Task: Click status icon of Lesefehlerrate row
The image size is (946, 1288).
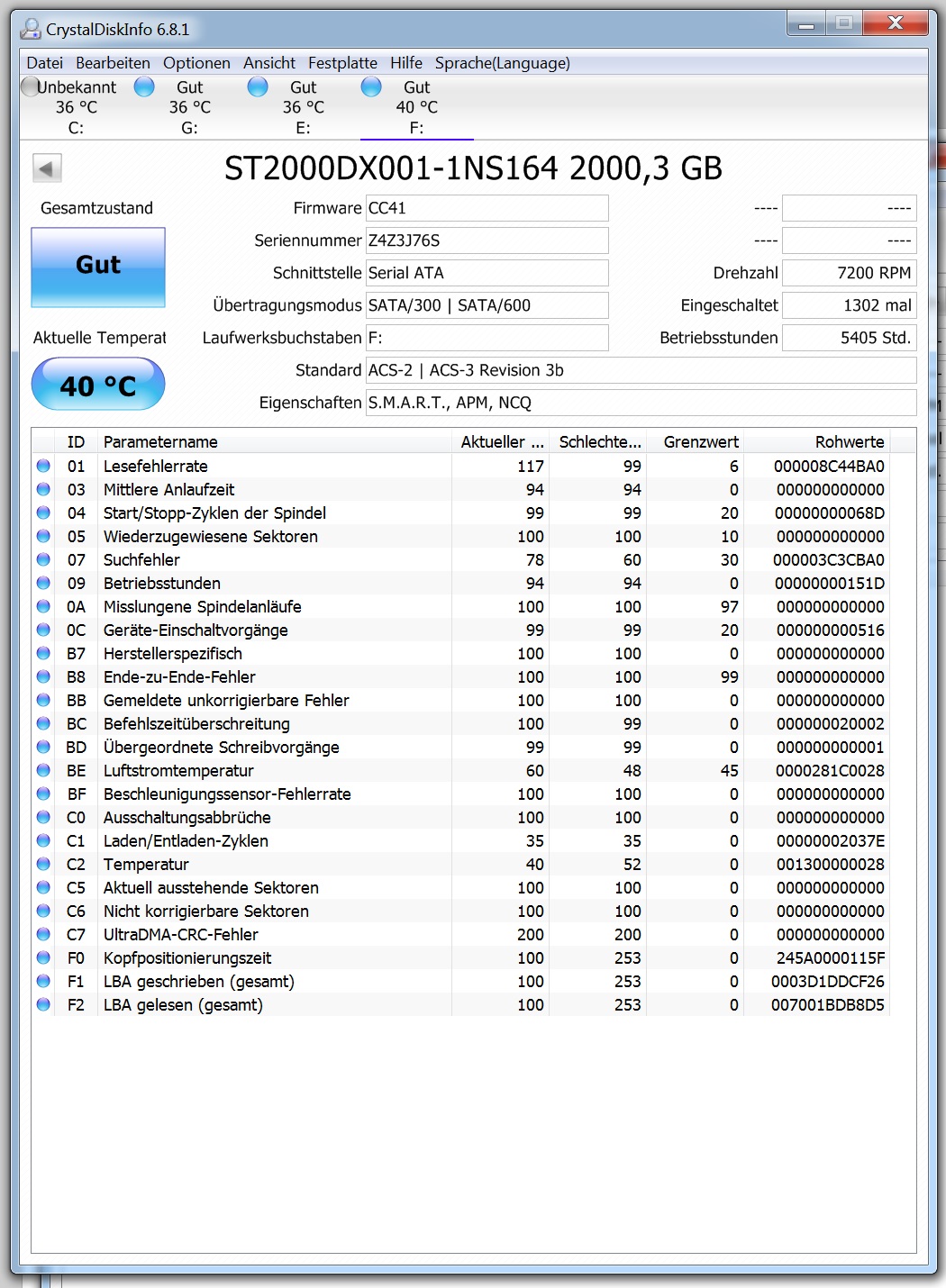Action: point(43,466)
